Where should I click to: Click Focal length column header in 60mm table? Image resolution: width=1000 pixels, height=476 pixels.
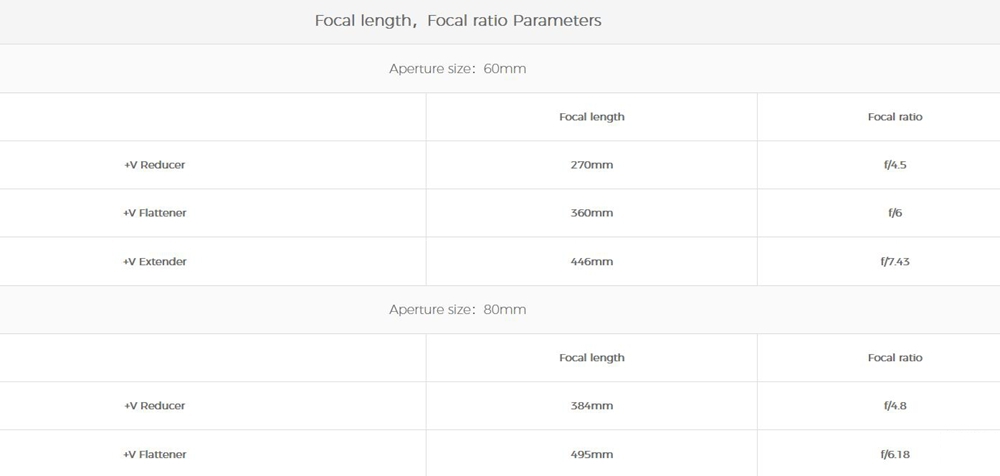pyautogui.click(x=591, y=117)
